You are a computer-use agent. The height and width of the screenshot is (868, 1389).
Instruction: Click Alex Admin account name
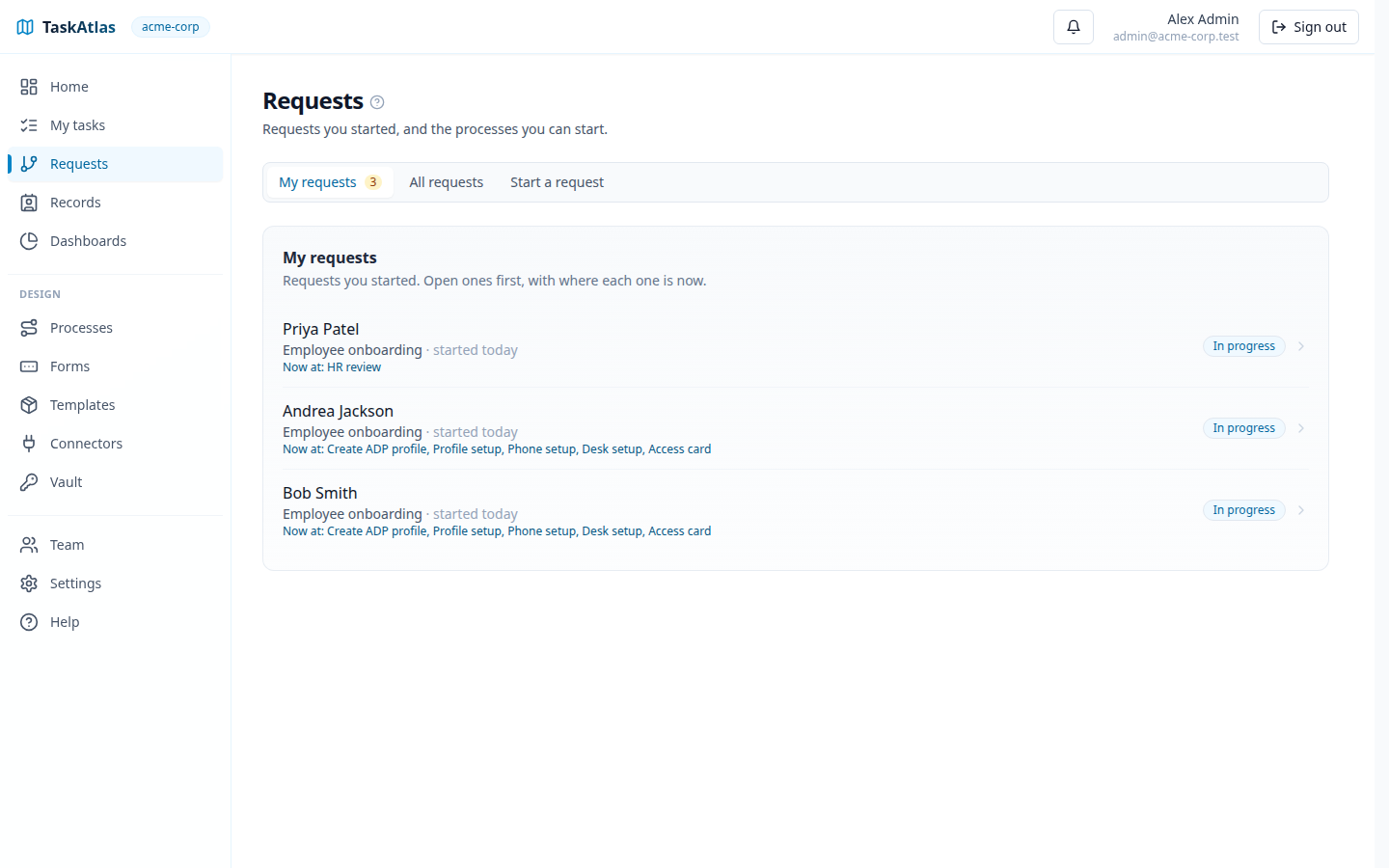pyautogui.click(x=1203, y=19)
